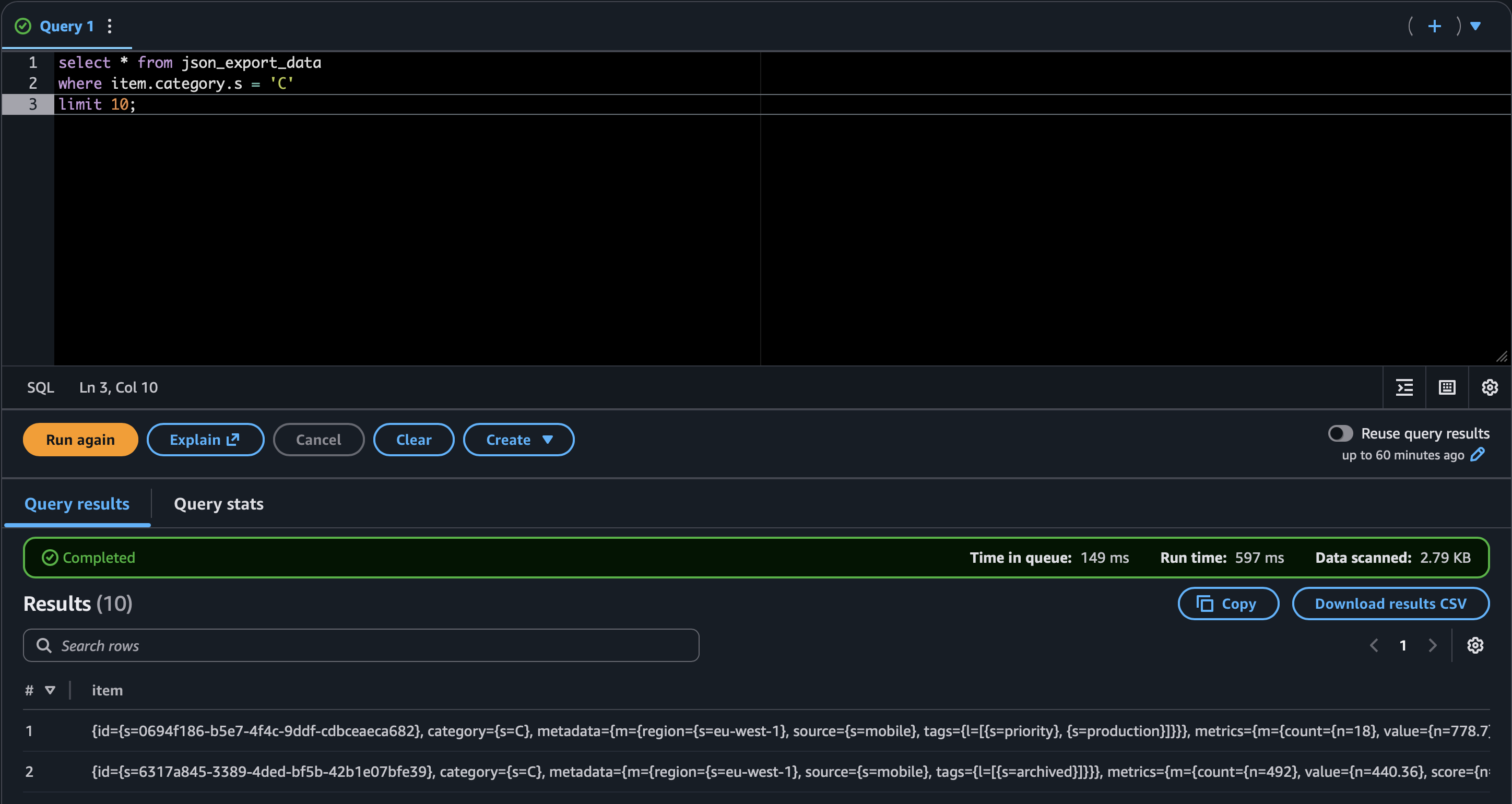This screenshot has width=1512, height=804.
Task: Switch to the Query stats tab
Action: click(218, 503)
